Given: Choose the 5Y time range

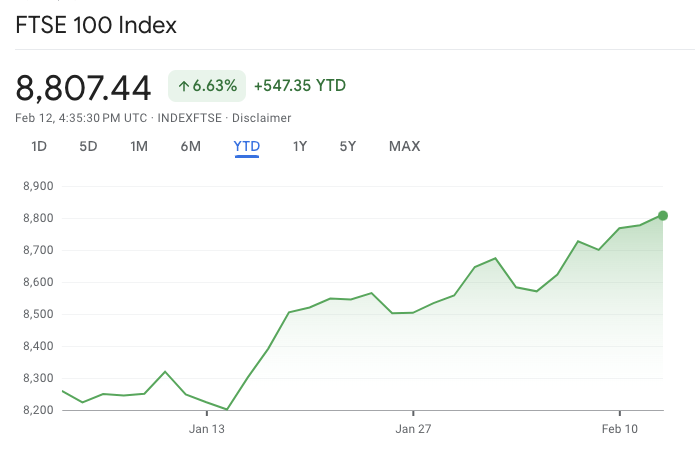Looking at the screenshot, I should 348,146.
